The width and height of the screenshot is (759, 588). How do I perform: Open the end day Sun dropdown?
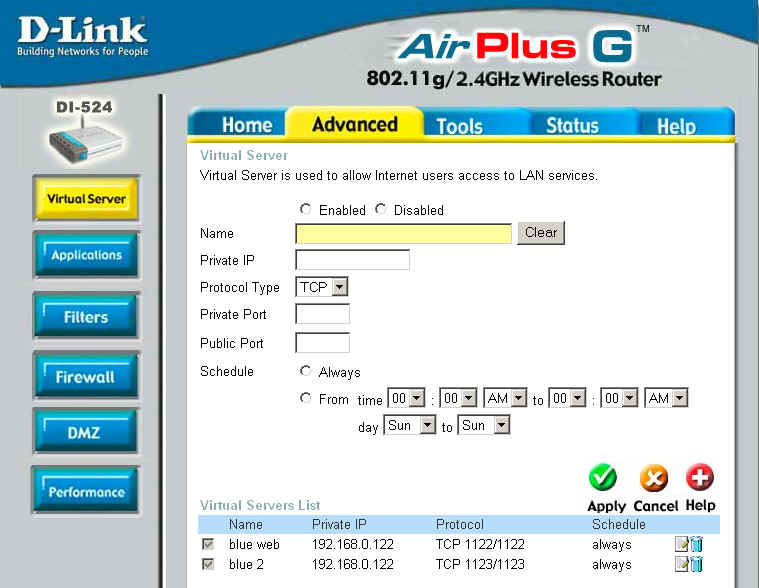tap(484, 425)
